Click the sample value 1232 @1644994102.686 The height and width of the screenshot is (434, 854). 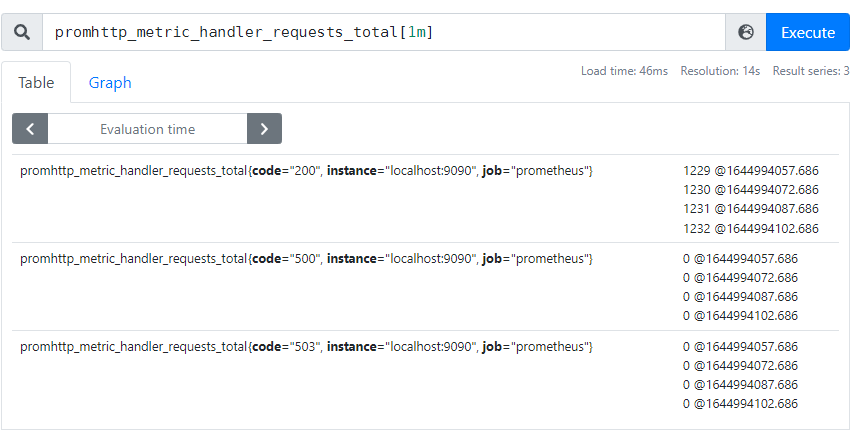(750, 228)
